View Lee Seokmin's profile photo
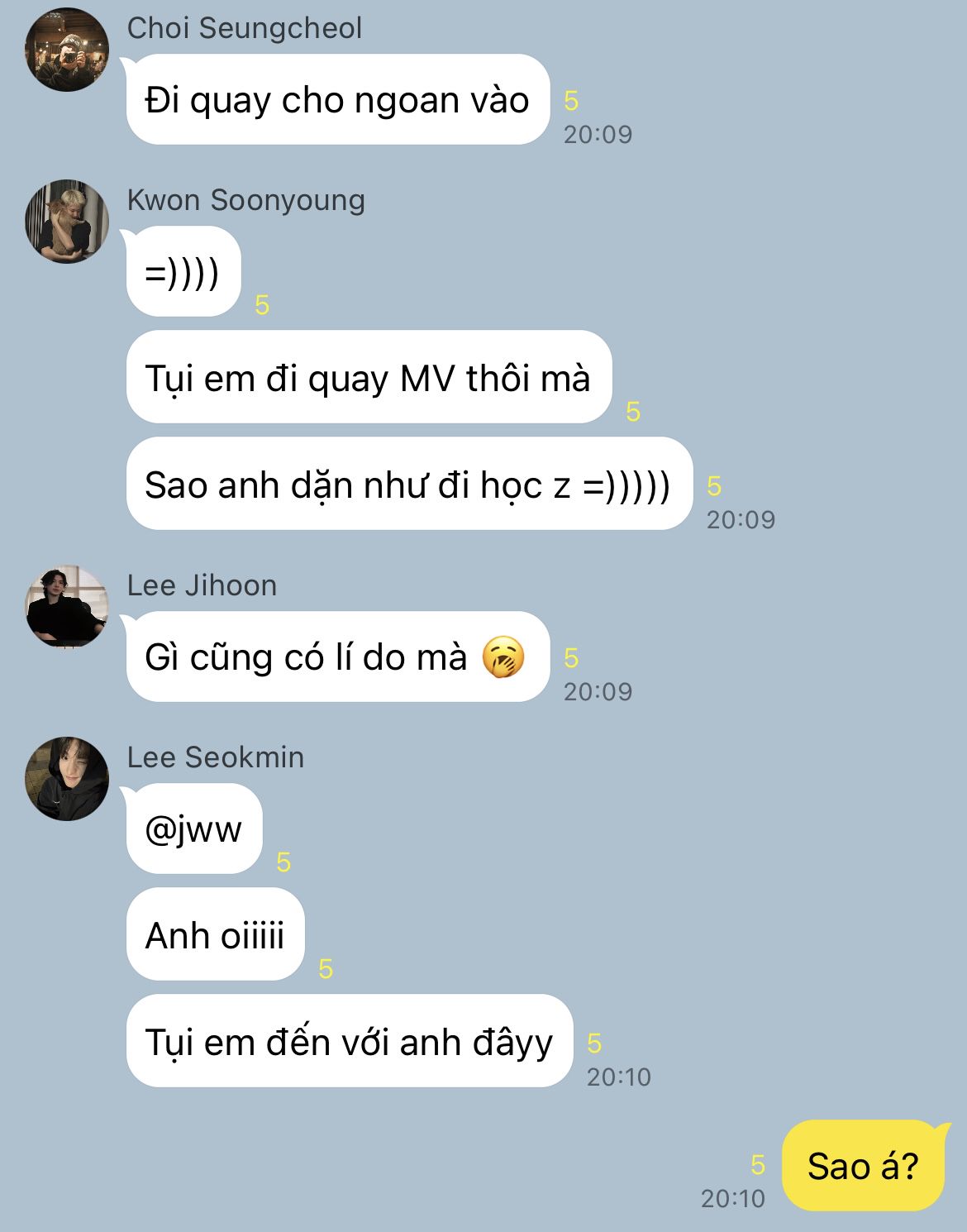The width and height of the screenshot is (967, 1232). point(67,779)
